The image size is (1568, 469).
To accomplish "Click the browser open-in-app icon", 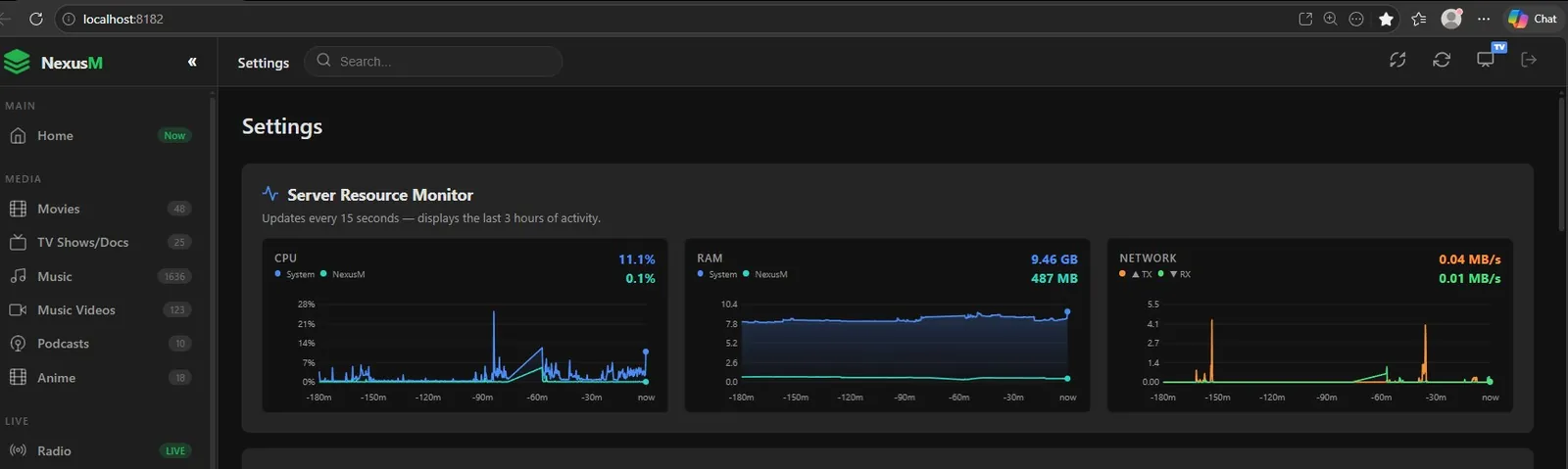I will point(1305,19).
